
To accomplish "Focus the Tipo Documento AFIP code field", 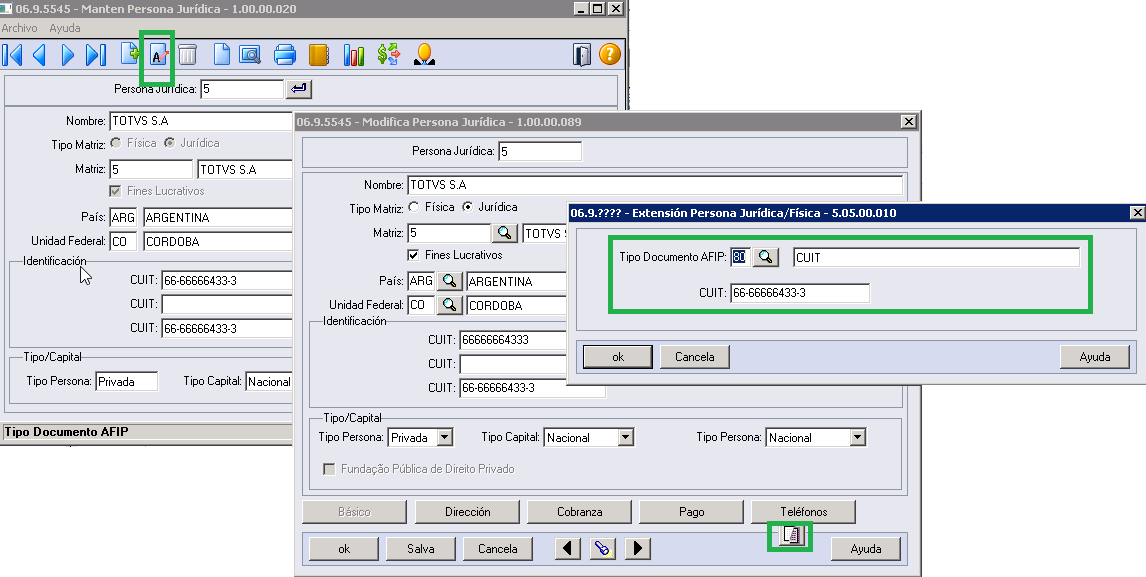I will 740,257.
